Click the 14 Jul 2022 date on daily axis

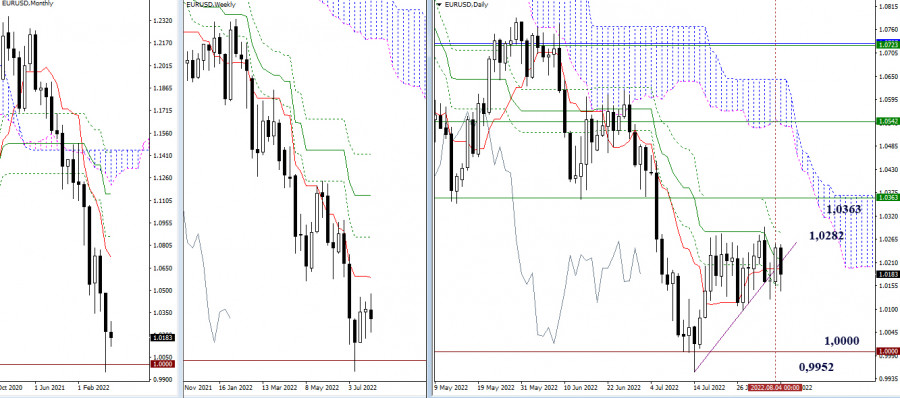709,388
